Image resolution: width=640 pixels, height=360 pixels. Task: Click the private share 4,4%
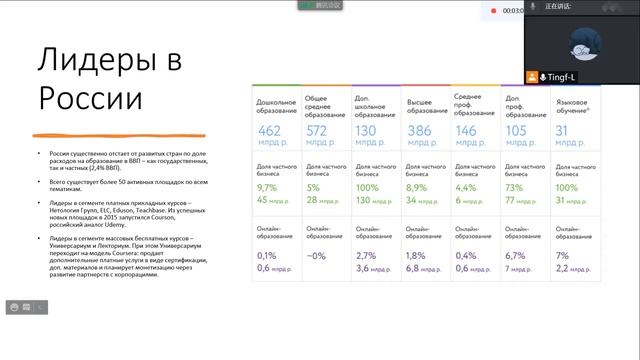[466, 188]
